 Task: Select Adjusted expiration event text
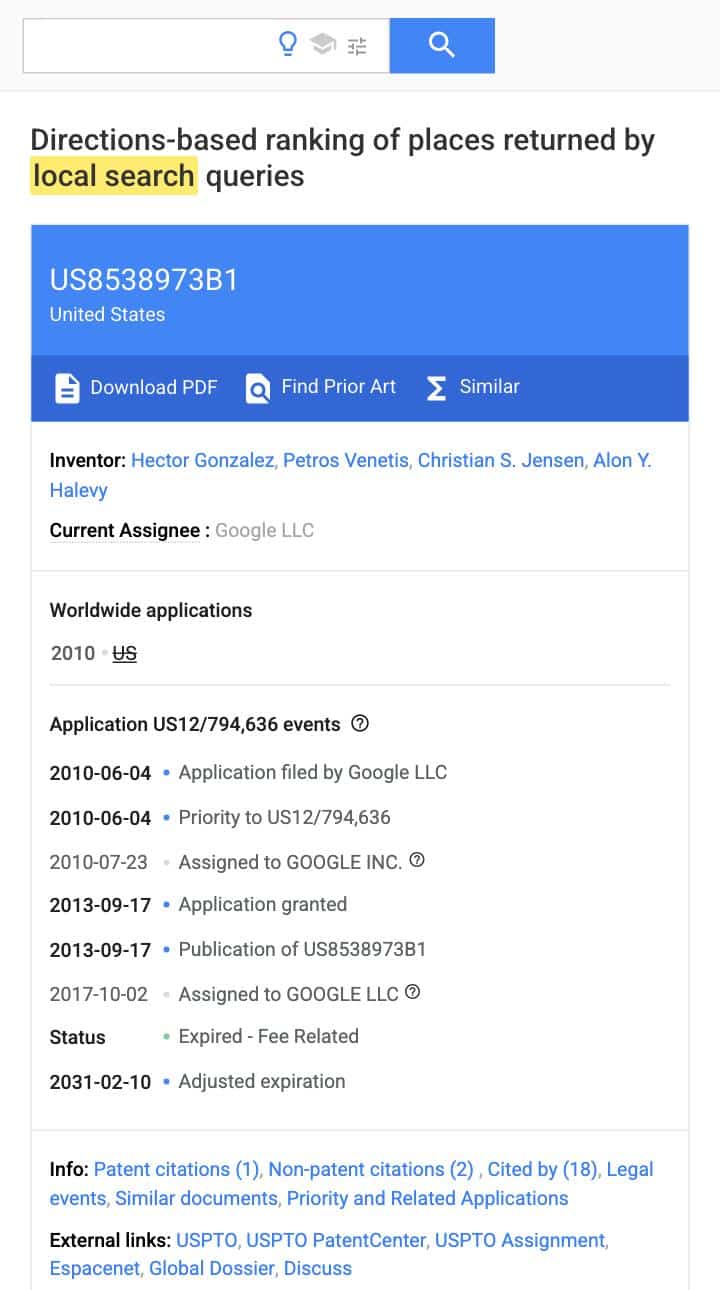[262, 1082]
